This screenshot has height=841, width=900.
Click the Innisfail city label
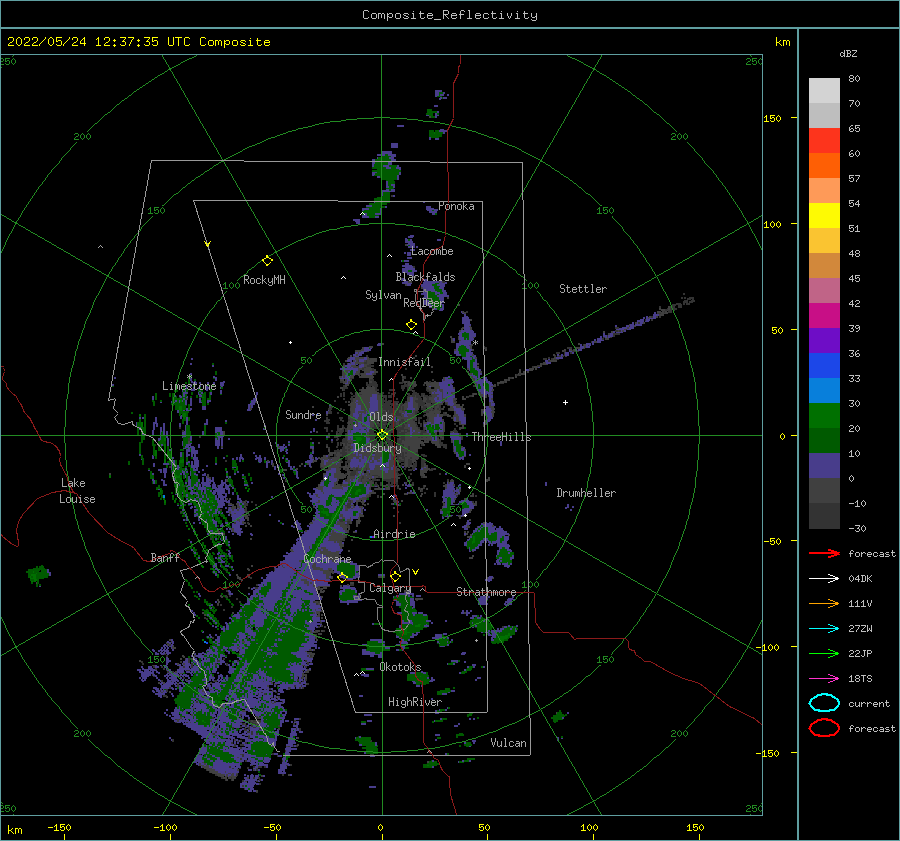point(404,362)
